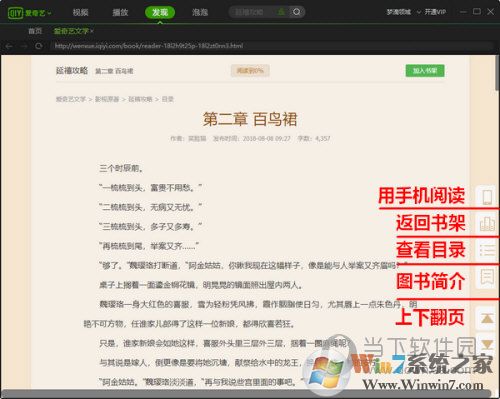The width and height of the screenshot is (500, 399).
Task: Go back with the left arrow
Action: (x=9, y=46)
